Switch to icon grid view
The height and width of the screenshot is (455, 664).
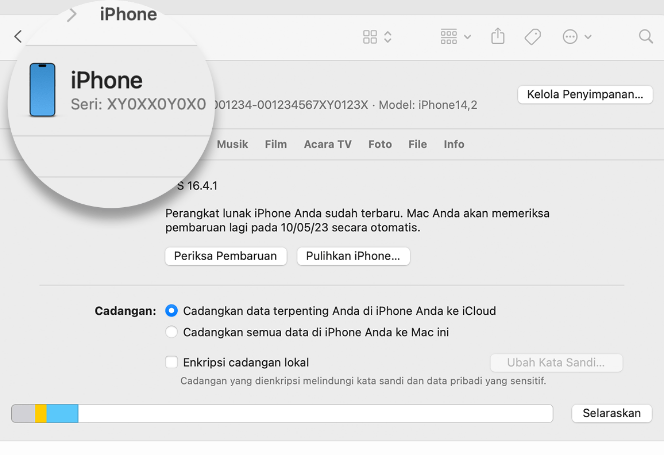coord(370,37)
